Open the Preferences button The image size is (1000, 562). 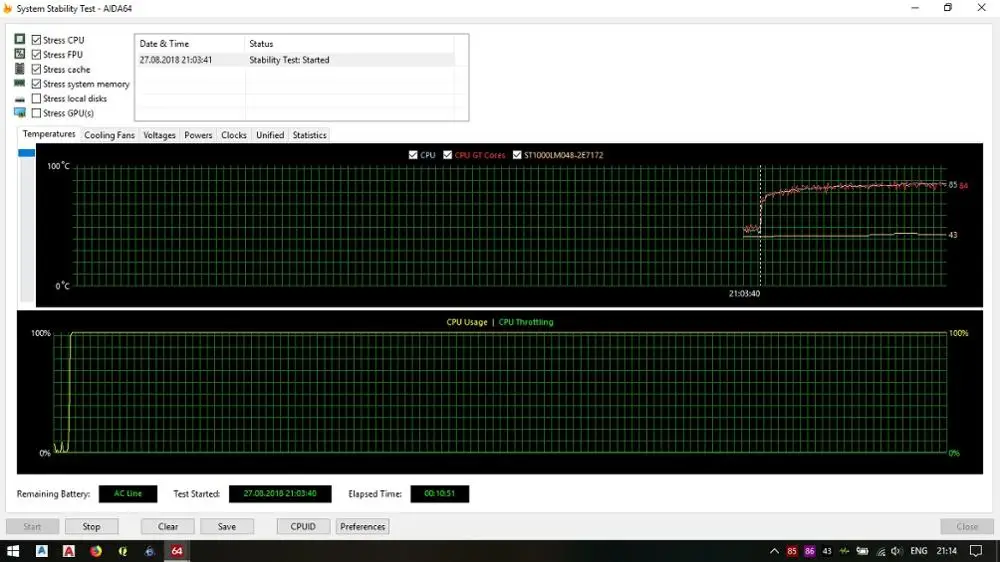pyautogui.click(x=362, y=526)
